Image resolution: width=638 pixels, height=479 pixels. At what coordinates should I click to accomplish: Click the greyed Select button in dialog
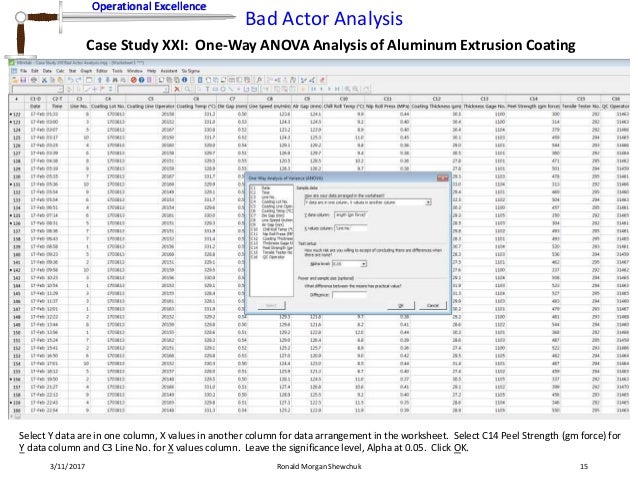pyautogui.click(x=271, y=305)
